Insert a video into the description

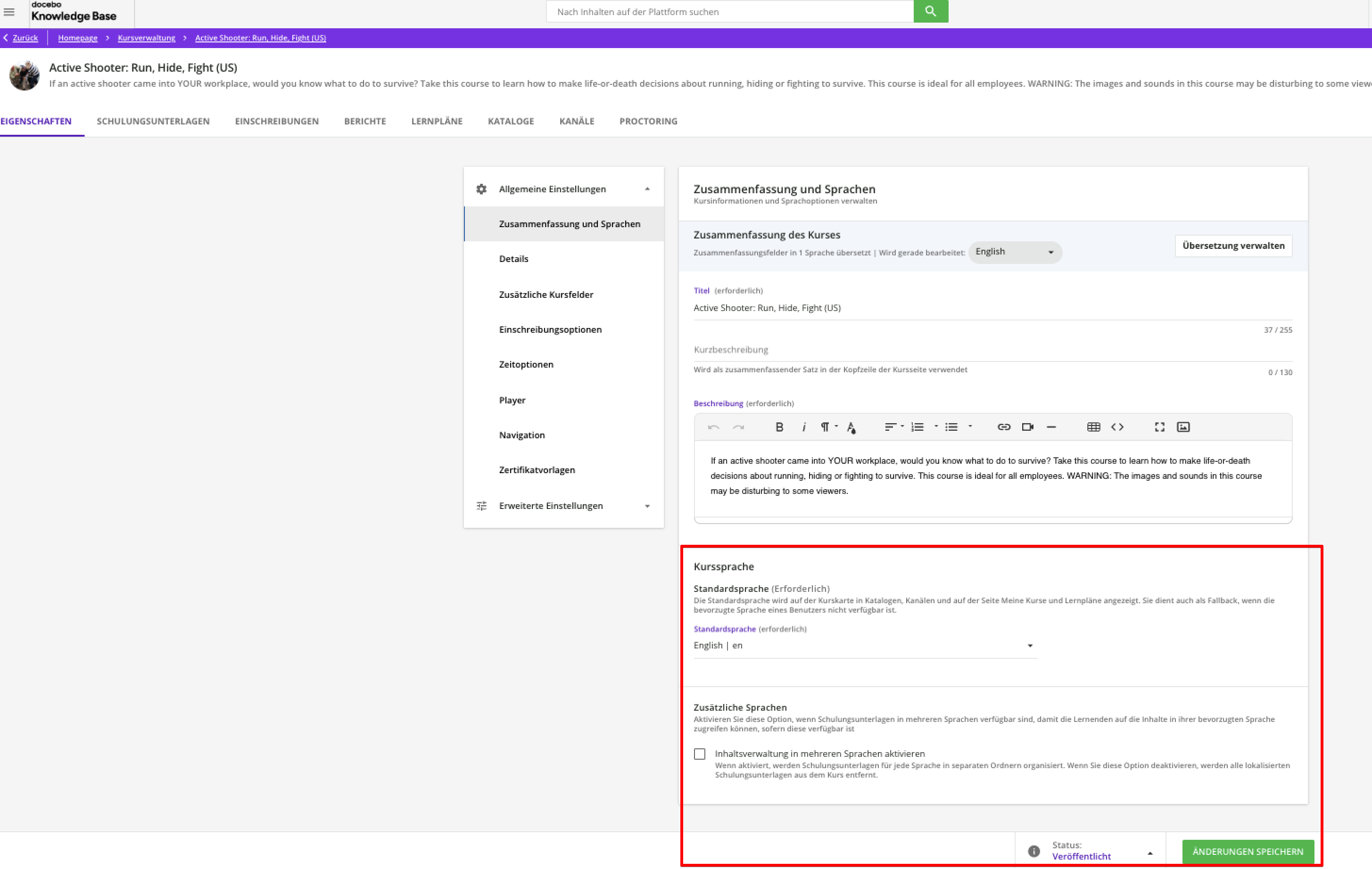pos(1027,427)
